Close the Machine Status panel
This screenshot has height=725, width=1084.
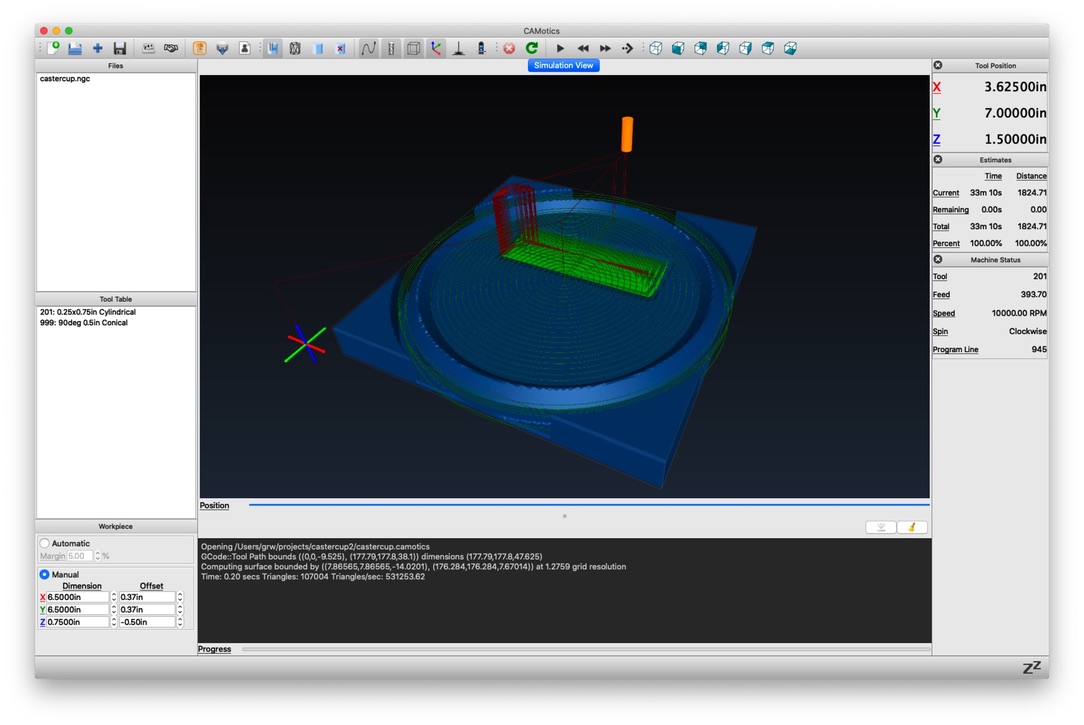click(938, 259)
